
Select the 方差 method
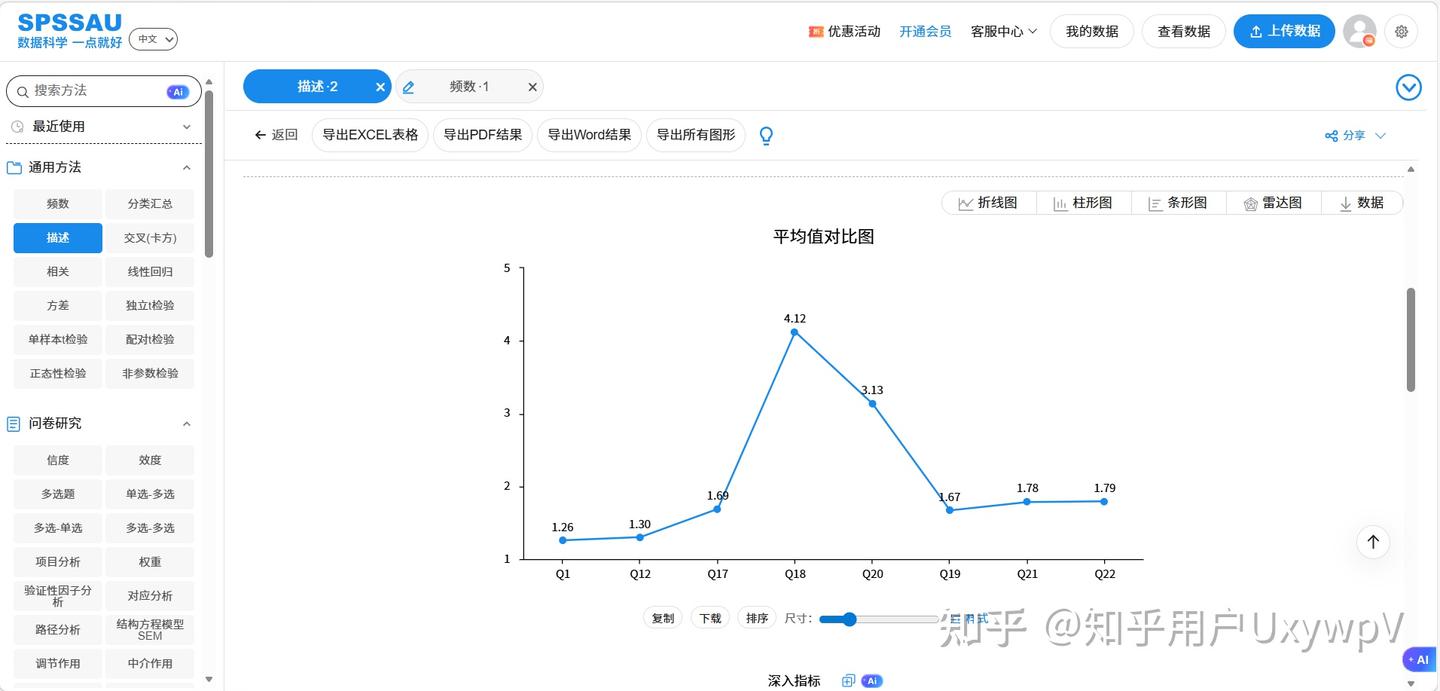58,306
